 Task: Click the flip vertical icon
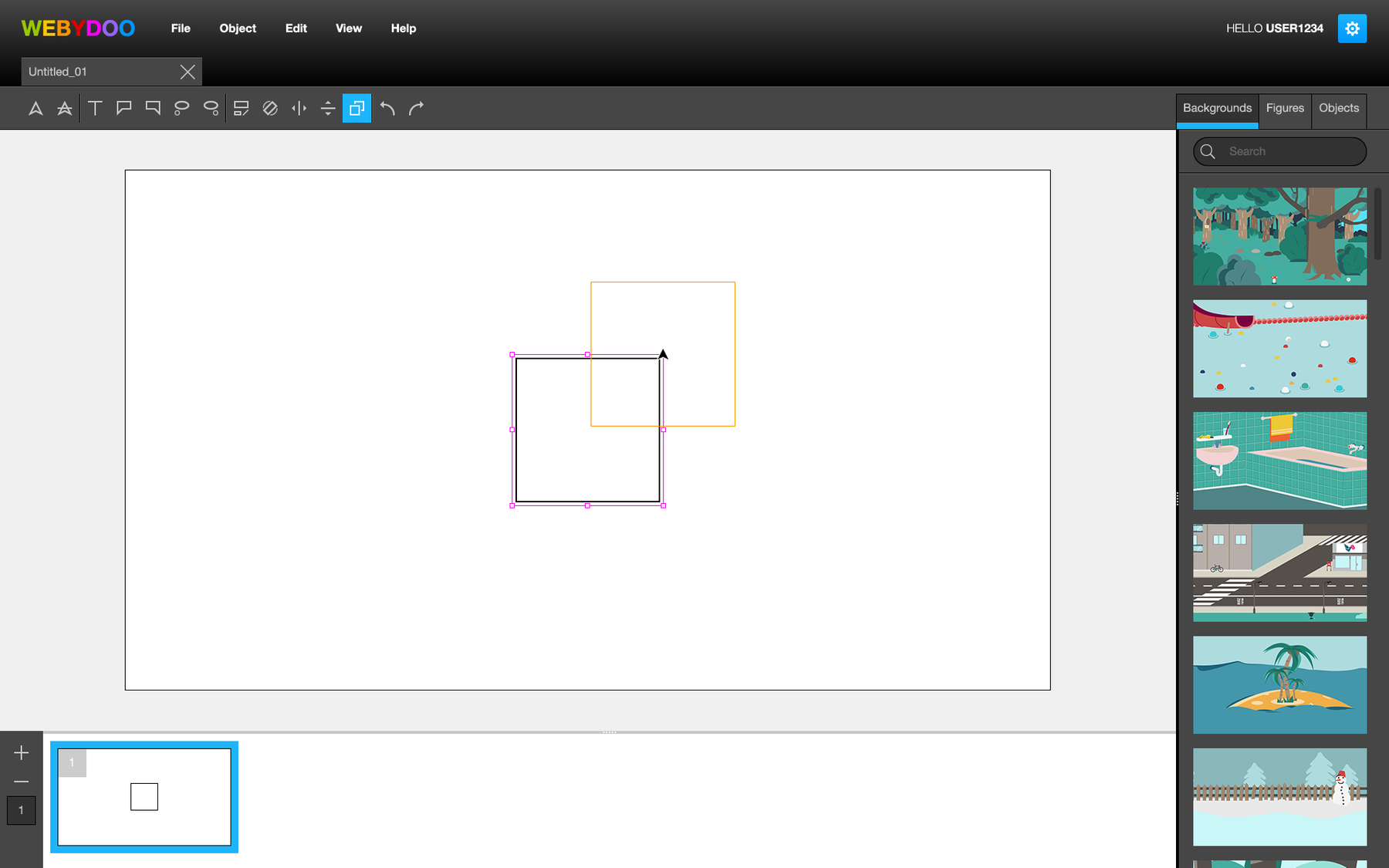[328, 109]
